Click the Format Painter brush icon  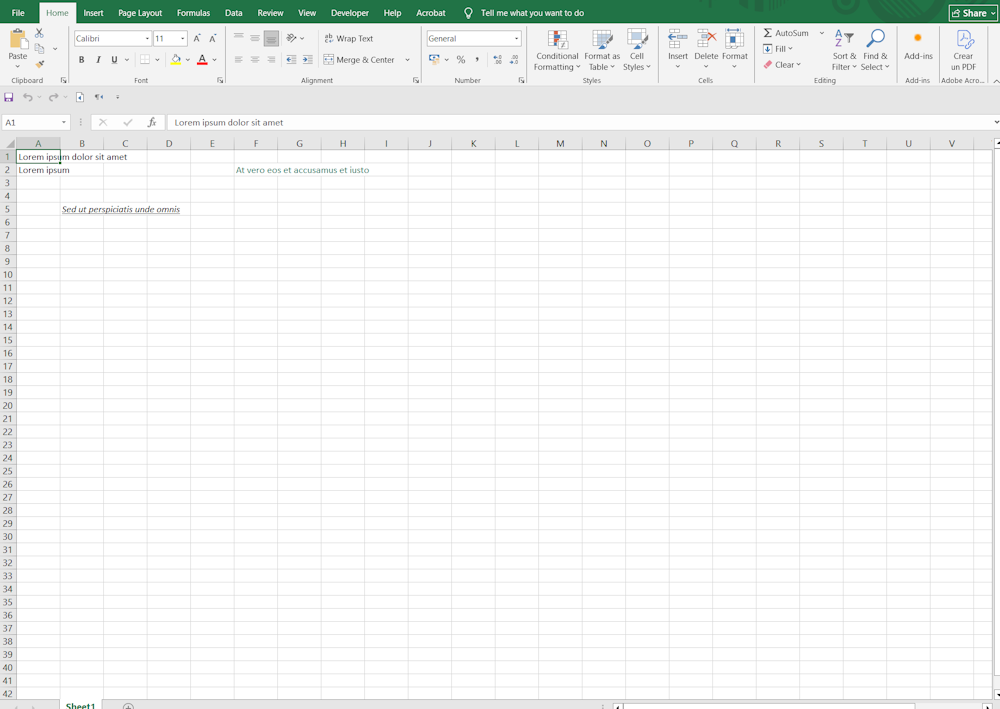[x=40, y=64]
